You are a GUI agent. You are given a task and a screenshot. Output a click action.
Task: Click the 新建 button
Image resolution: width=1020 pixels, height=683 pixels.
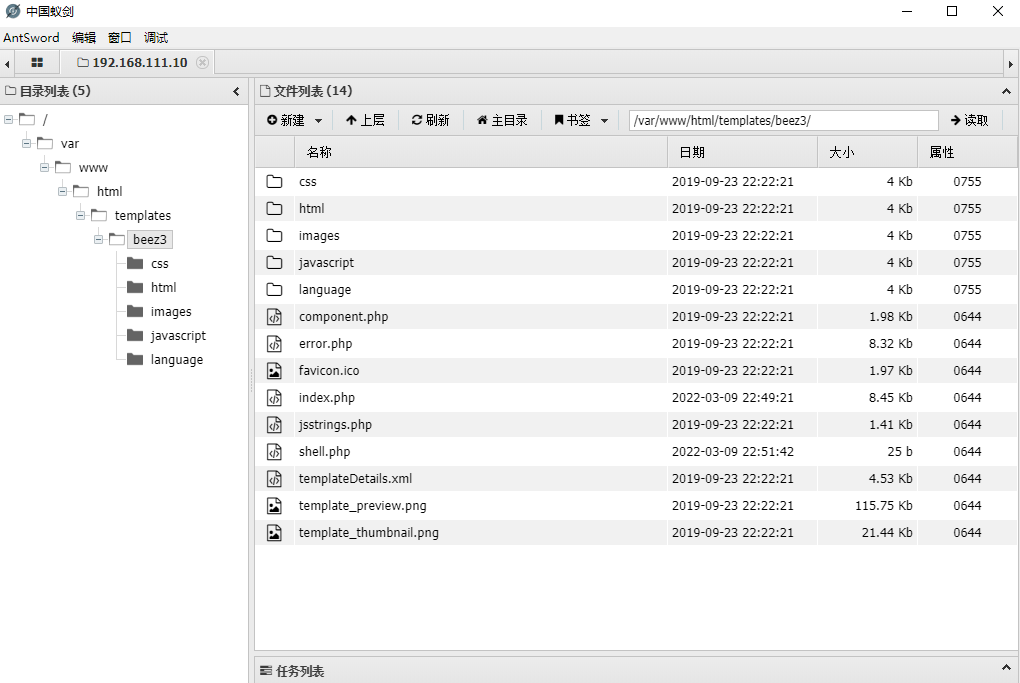286,120
